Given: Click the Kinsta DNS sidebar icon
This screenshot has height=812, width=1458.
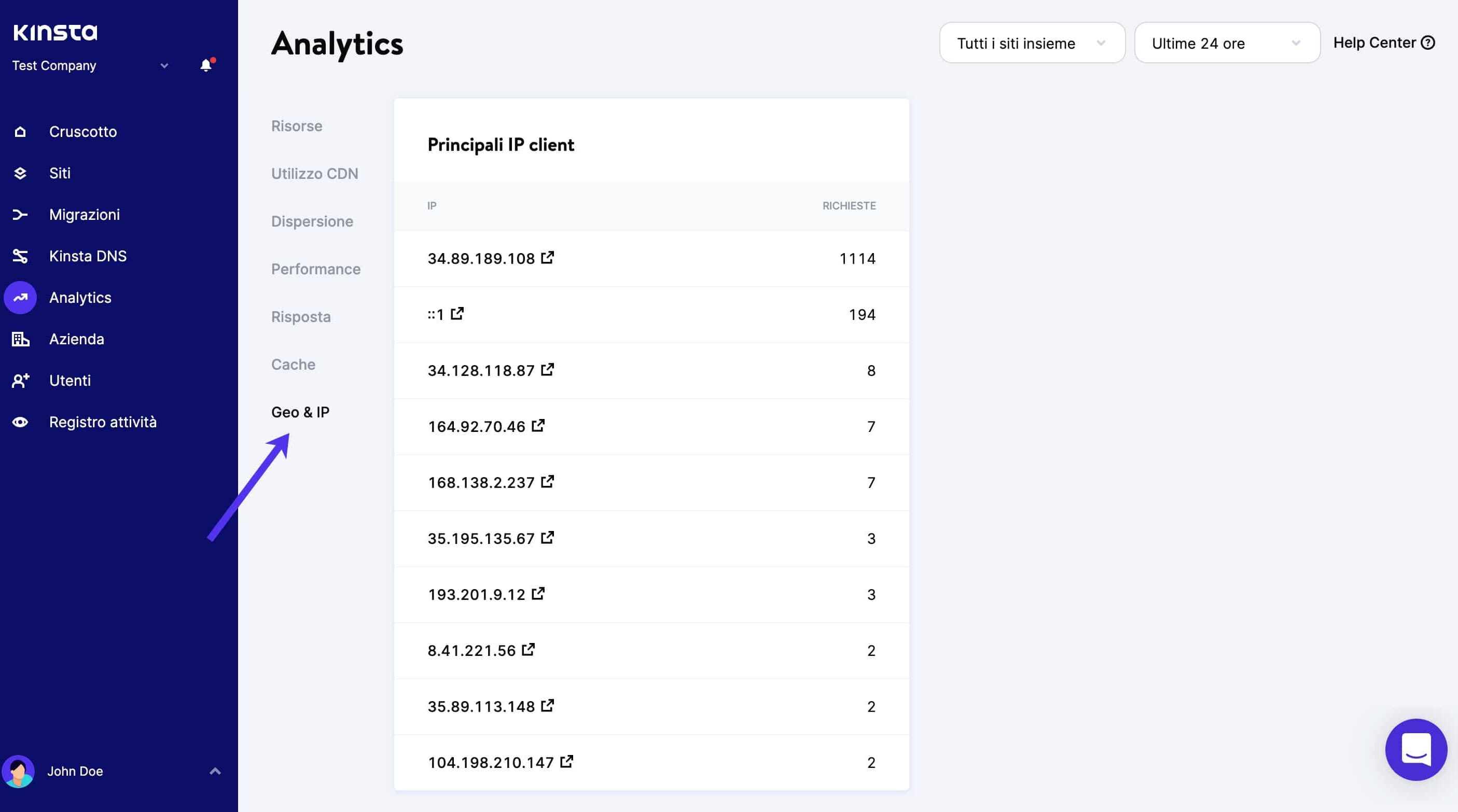Looking at the screenshot, I should coord(20,256).
